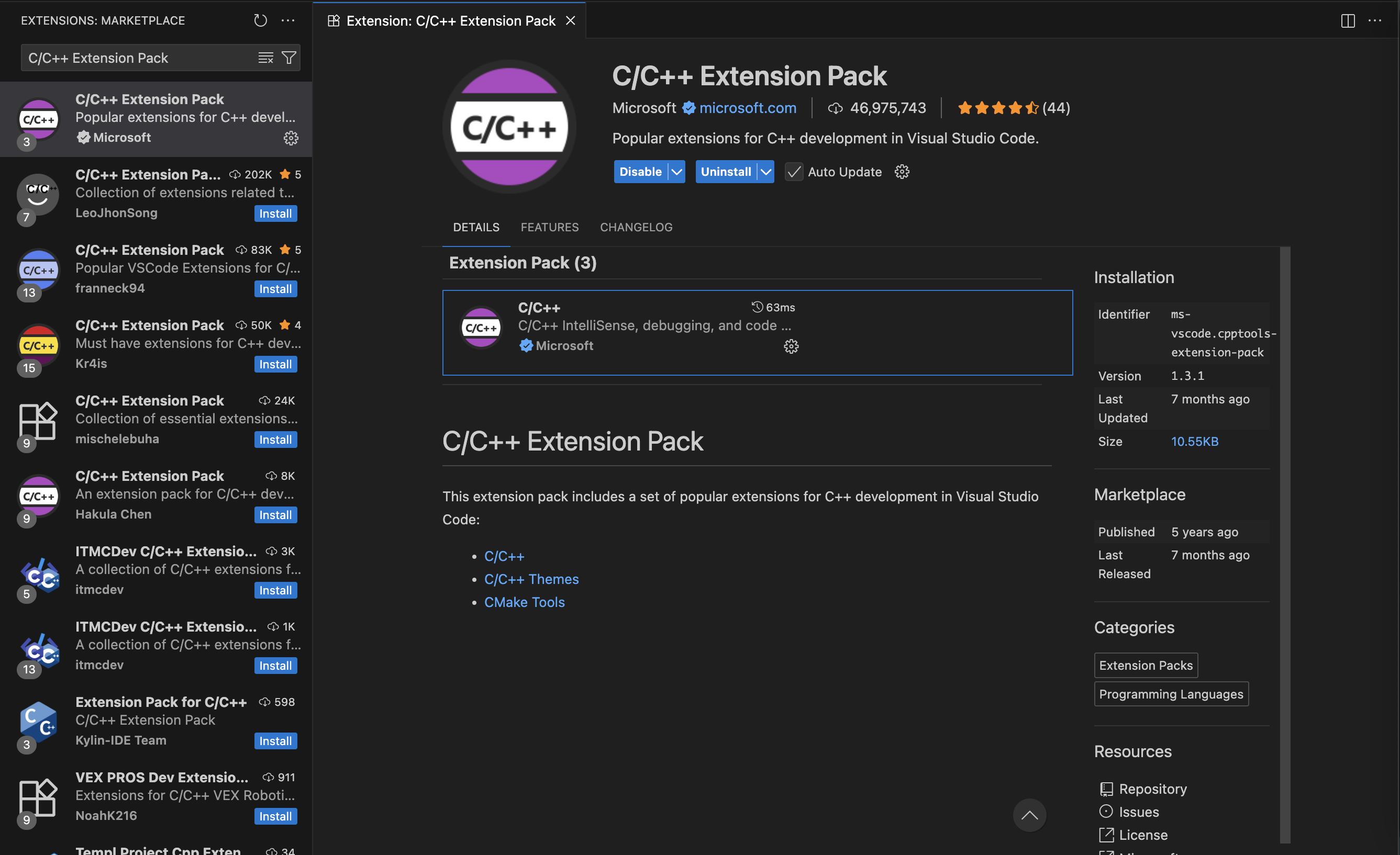
Task: Open gear settings next to Auto Update
Action: click(x=902, y=172)
